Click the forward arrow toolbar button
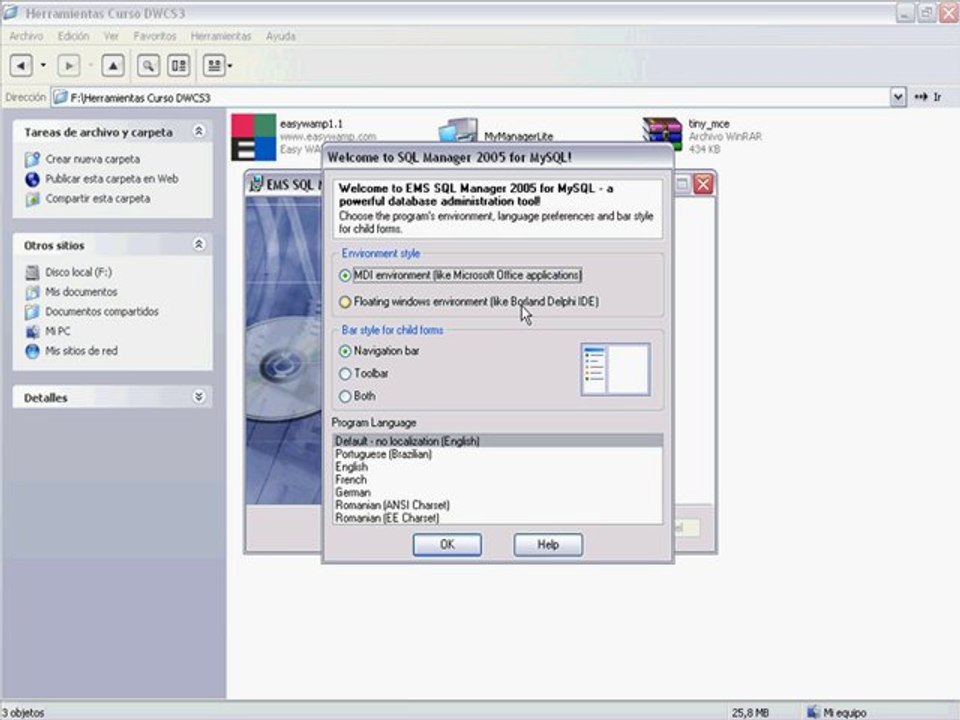The width and height of the screenshot is (960, 720). [x=69, y=66]
